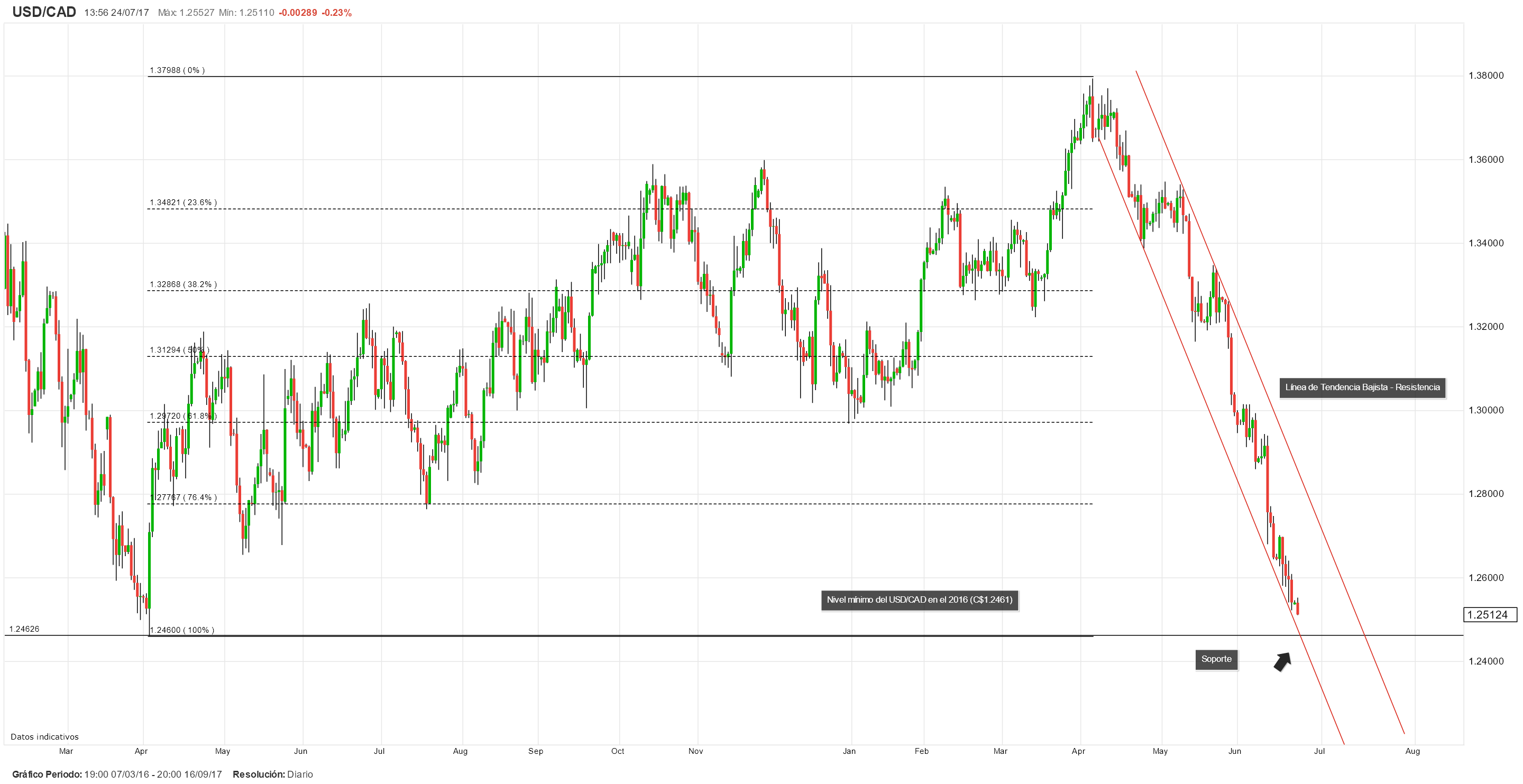Click the Feb label on time axis
The image size is (1523, 784).
coord(921,751)
